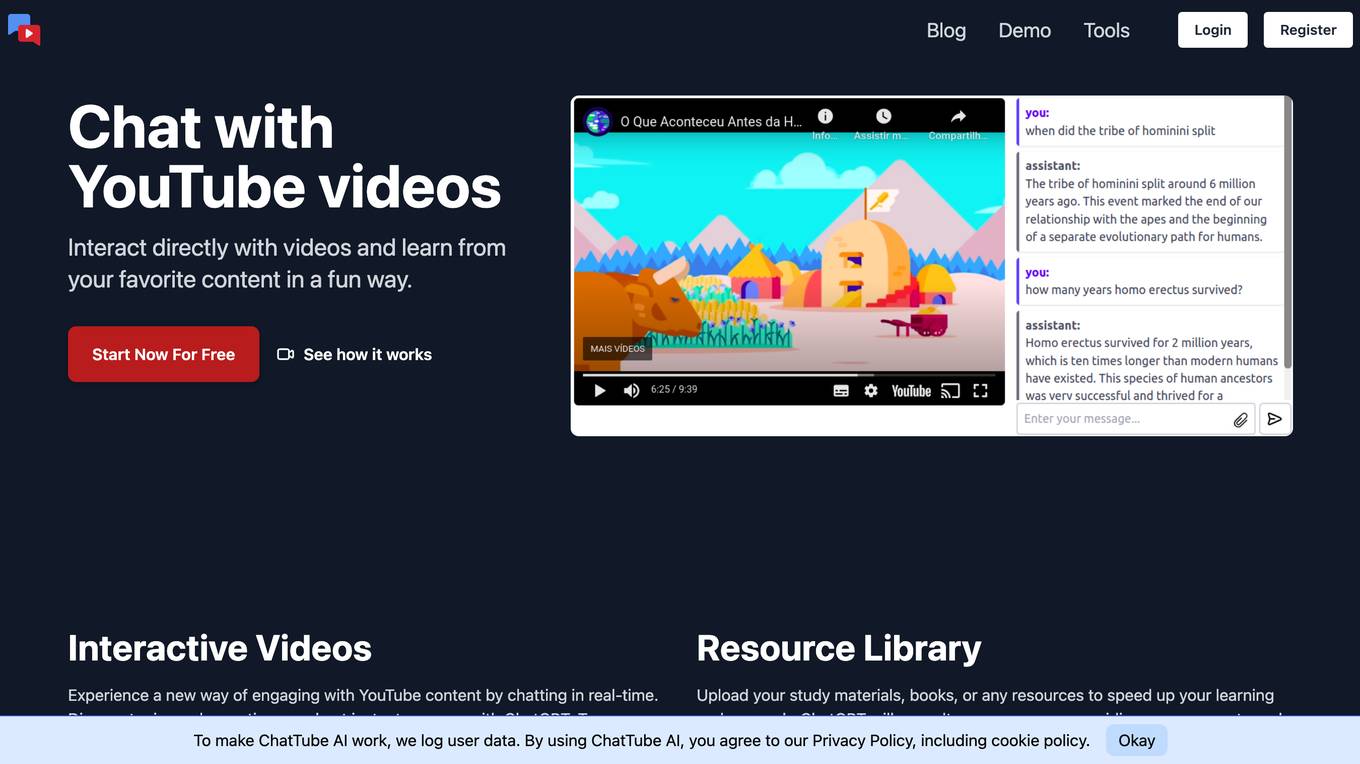Click the send message arrow icon

[1274, 419]
